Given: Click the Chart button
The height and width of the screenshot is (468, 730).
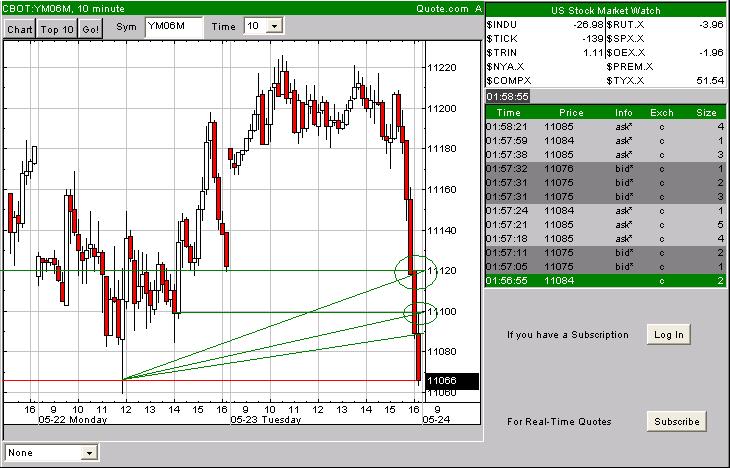Looking at the screenshot, I should [x=20, y=29].
